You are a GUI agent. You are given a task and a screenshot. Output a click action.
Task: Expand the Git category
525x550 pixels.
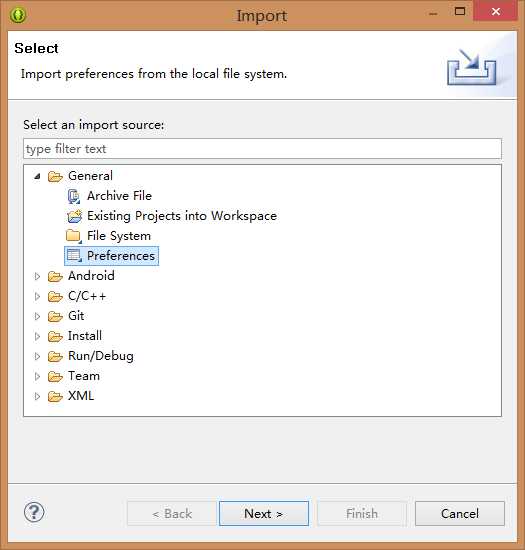click(37, 316)
